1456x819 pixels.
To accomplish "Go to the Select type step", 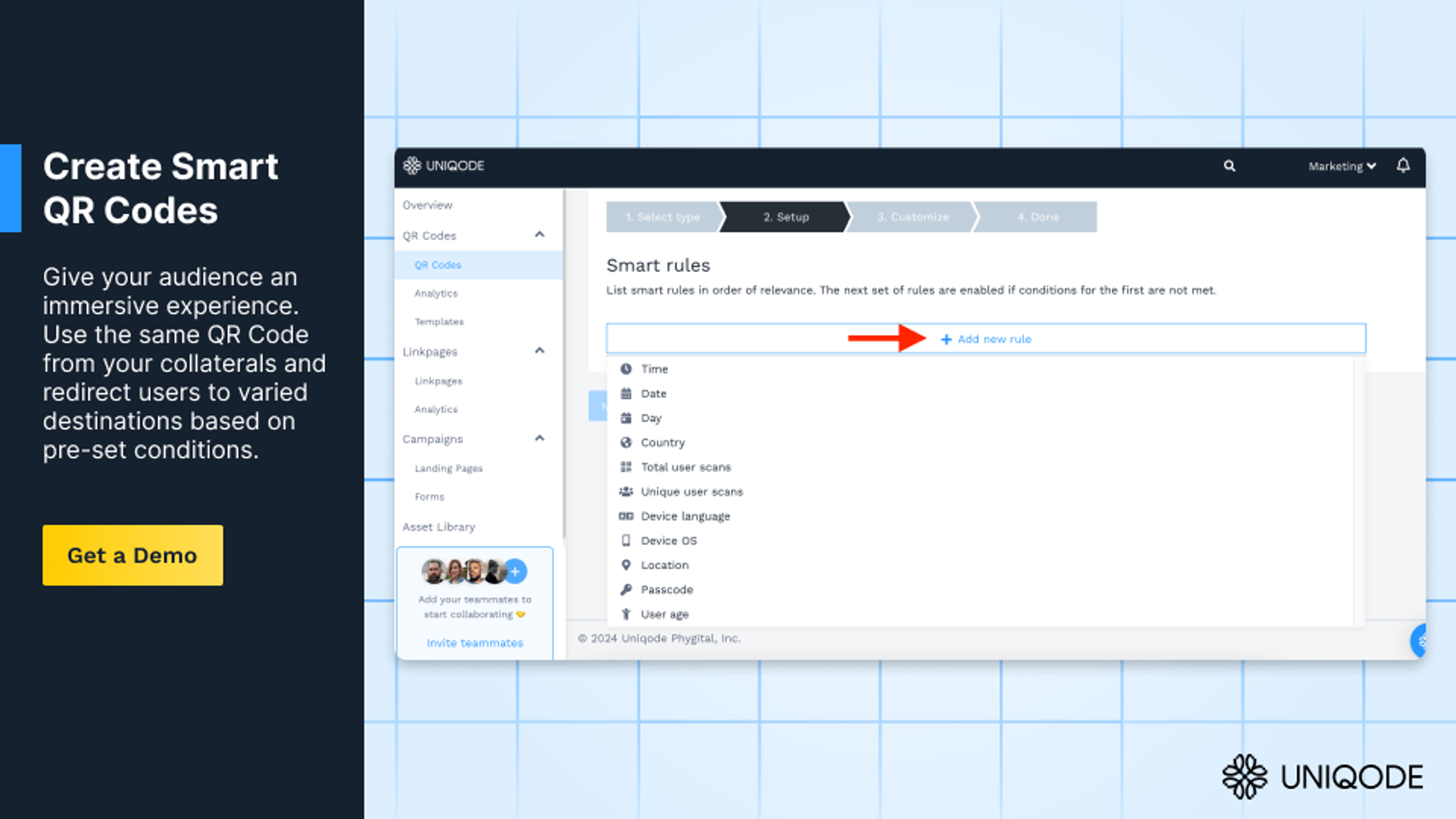I will point(662,217).
